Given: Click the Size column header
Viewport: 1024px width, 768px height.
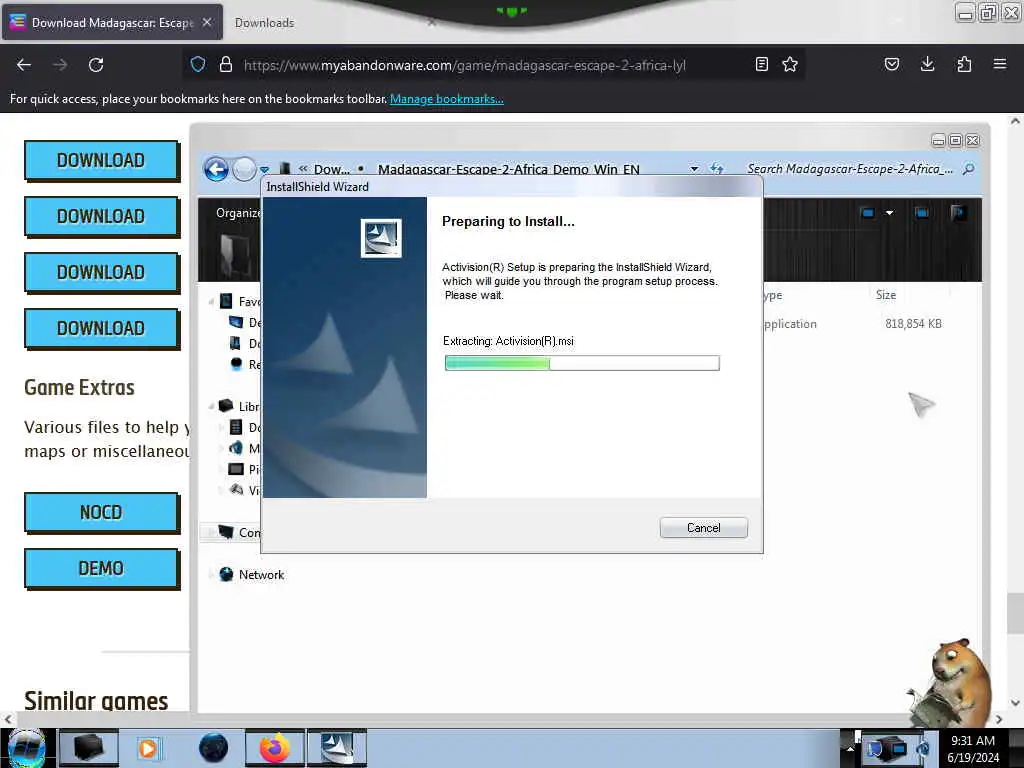Looking at the screenshot, I should (886, 295).
